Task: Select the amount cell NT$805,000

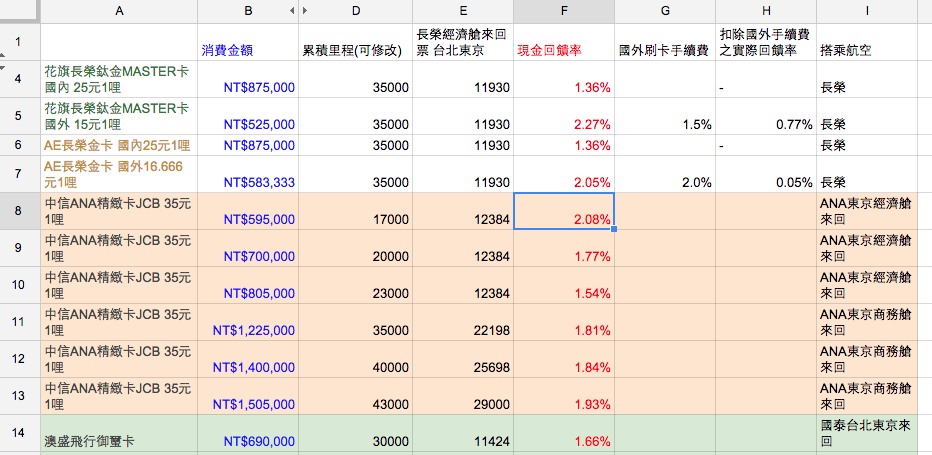Action: click(248, 284)
